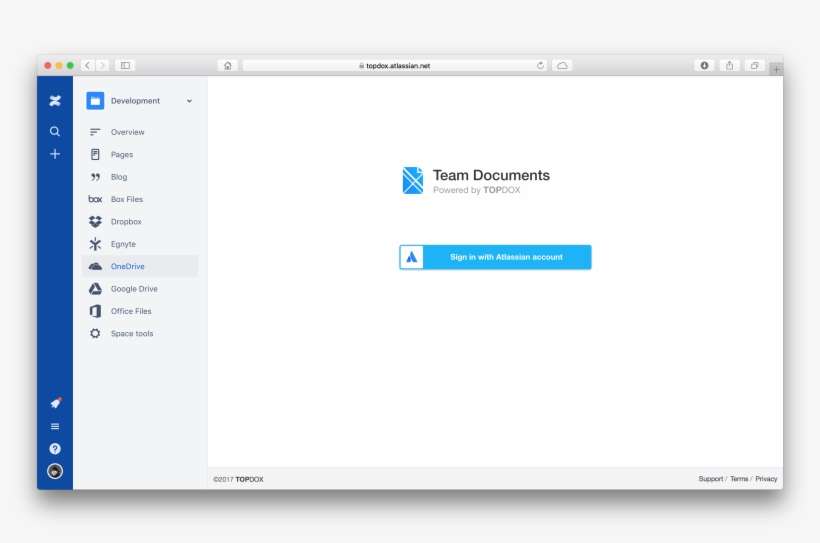Screen dimensions: 820x543
Task: Open the rocket notifications icon
Action: tap(55, 403)
